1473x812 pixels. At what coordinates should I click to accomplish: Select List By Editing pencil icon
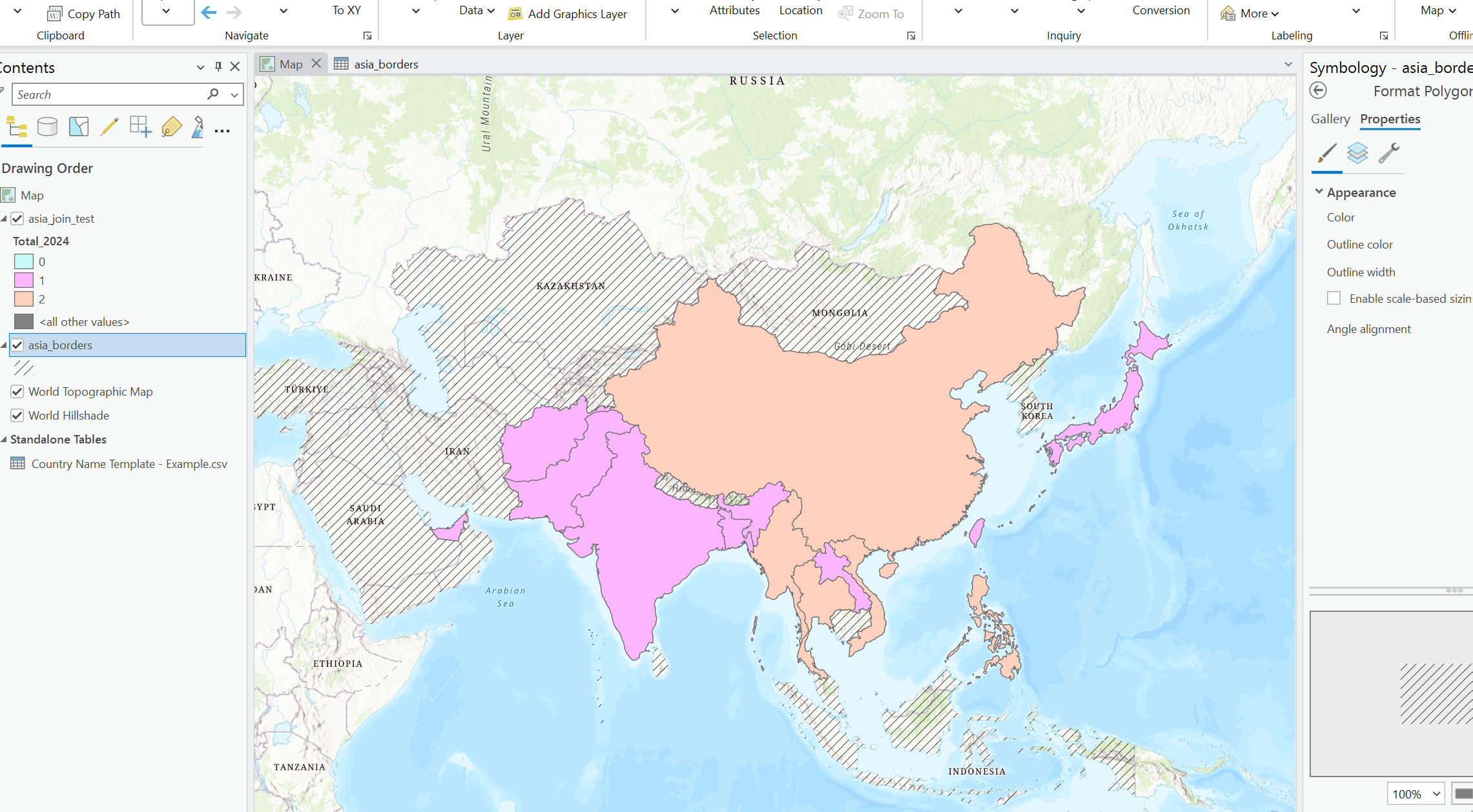pyautogui.click(x=109, y=127)
